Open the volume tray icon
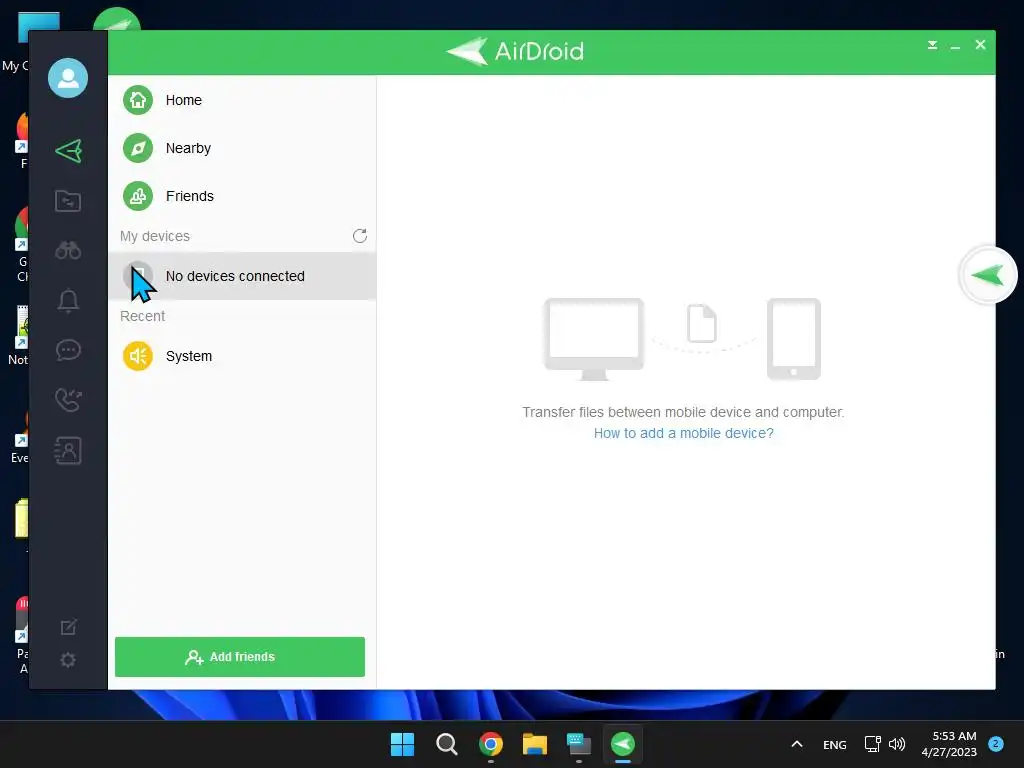 click(897, 744)
